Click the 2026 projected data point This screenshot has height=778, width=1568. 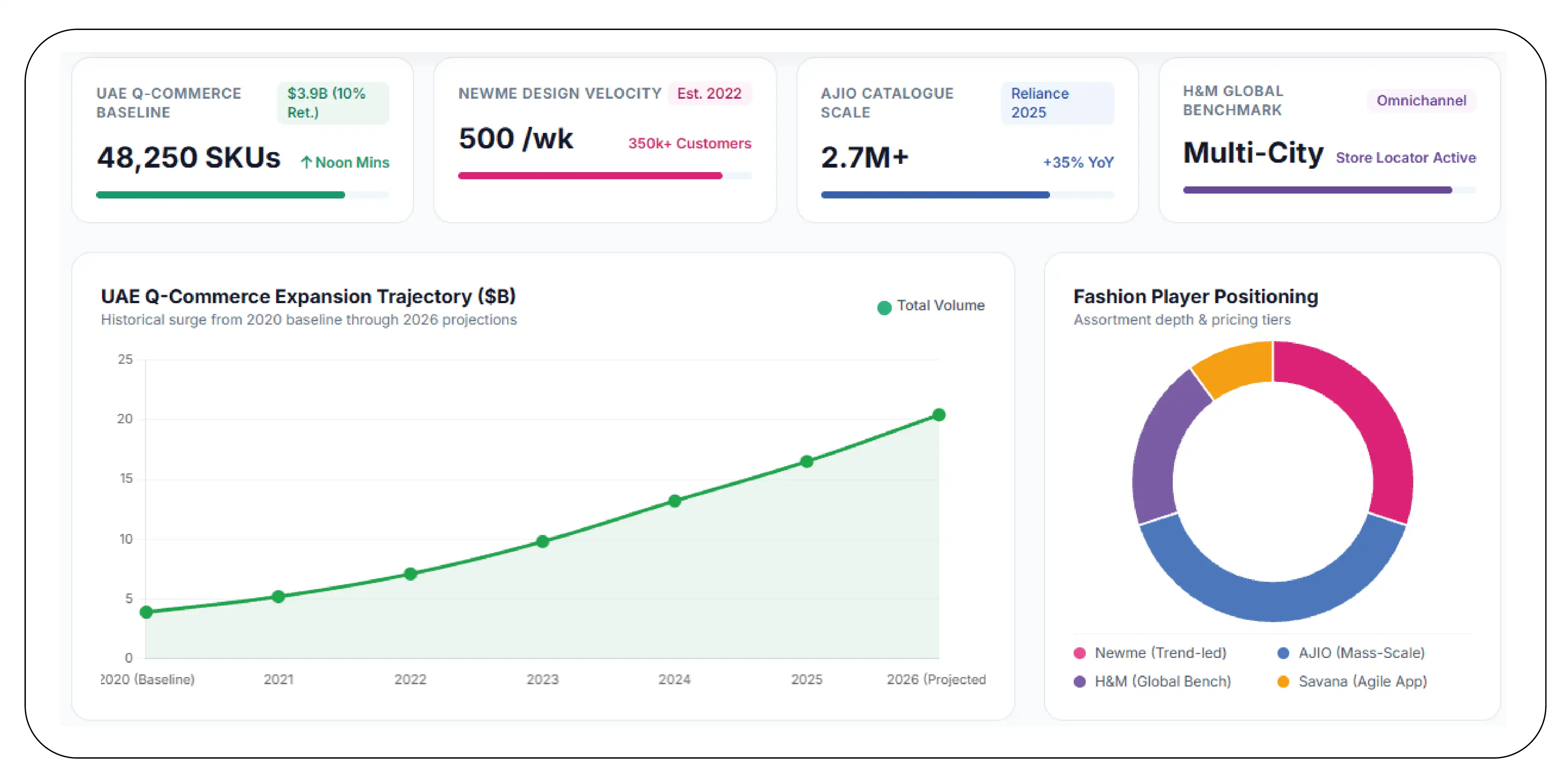pos(938,414)
